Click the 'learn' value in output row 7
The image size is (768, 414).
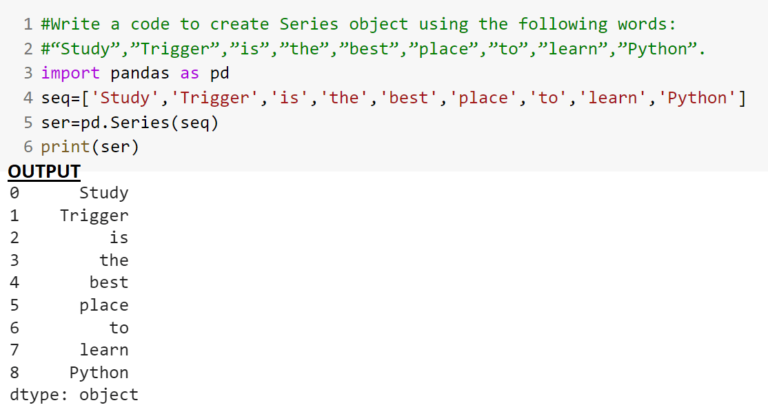point(104,350)
